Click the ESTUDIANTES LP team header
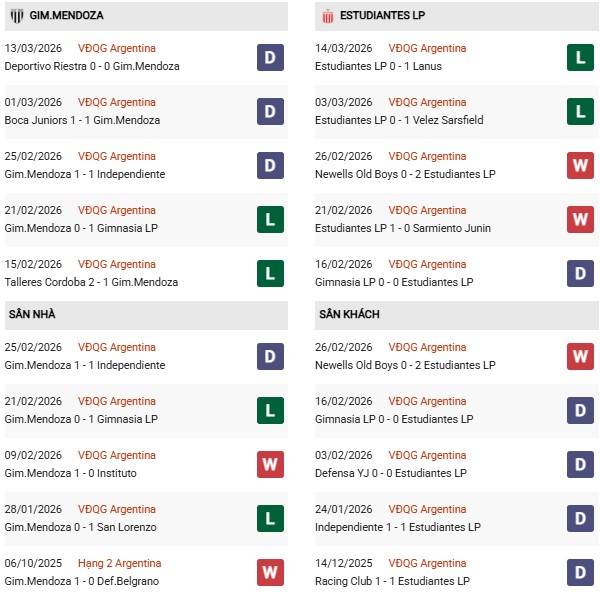The image size is (600, 596). (x=384, y=16)
